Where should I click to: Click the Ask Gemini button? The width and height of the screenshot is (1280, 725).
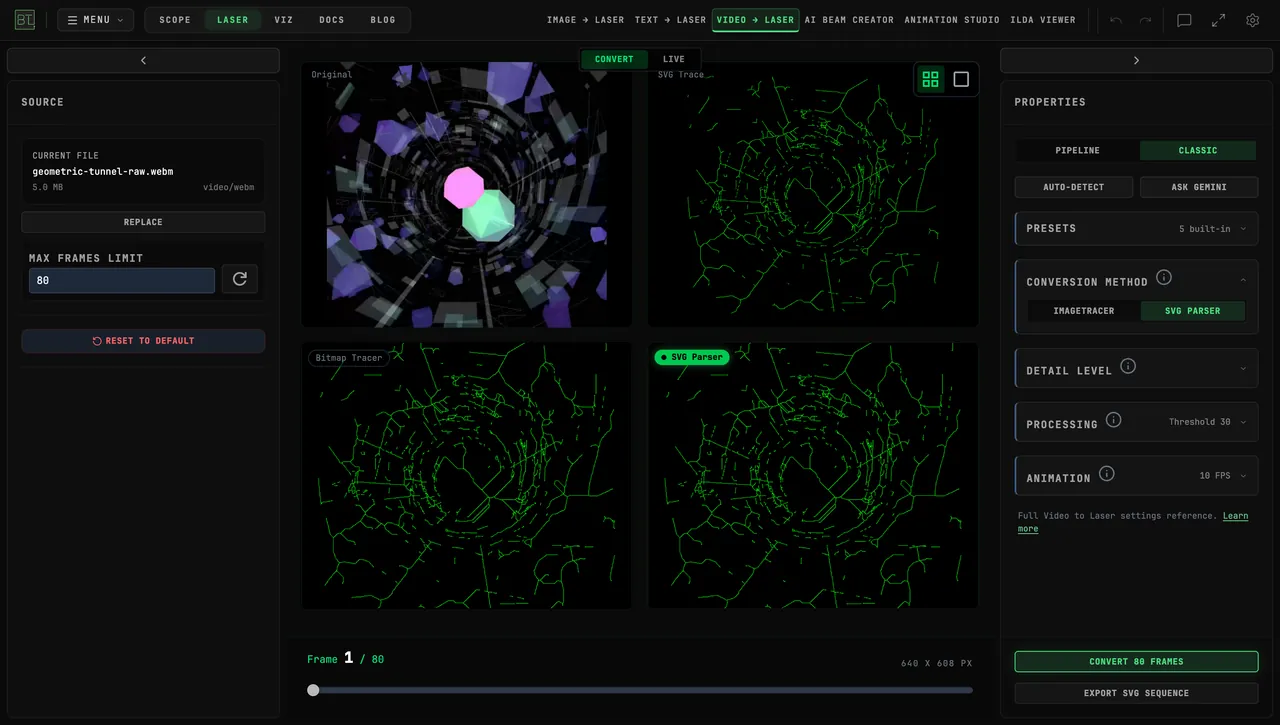[x=1199, y=187]
